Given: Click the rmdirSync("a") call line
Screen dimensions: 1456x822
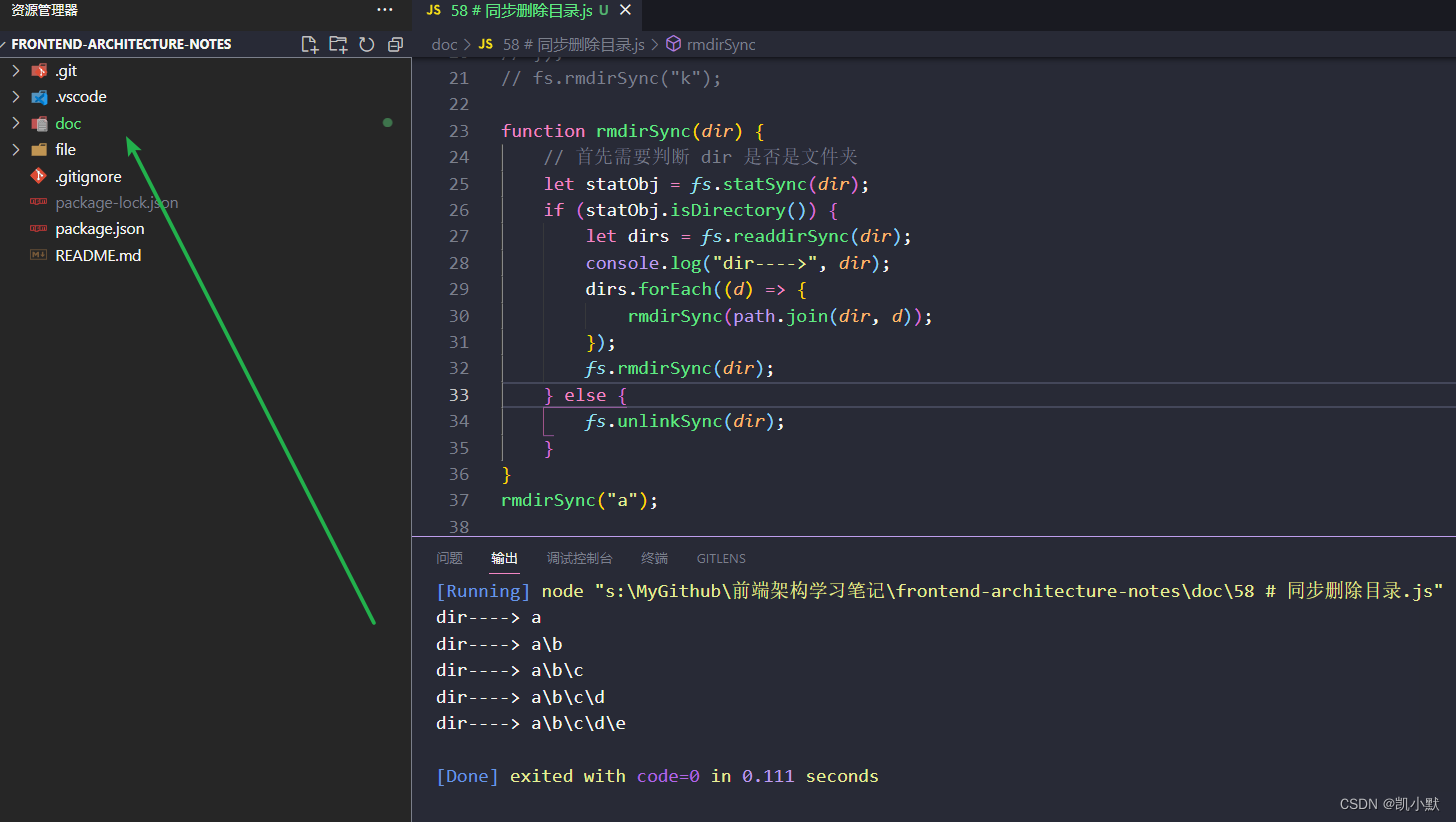Looking at the screenshot, I should [580, 500].
